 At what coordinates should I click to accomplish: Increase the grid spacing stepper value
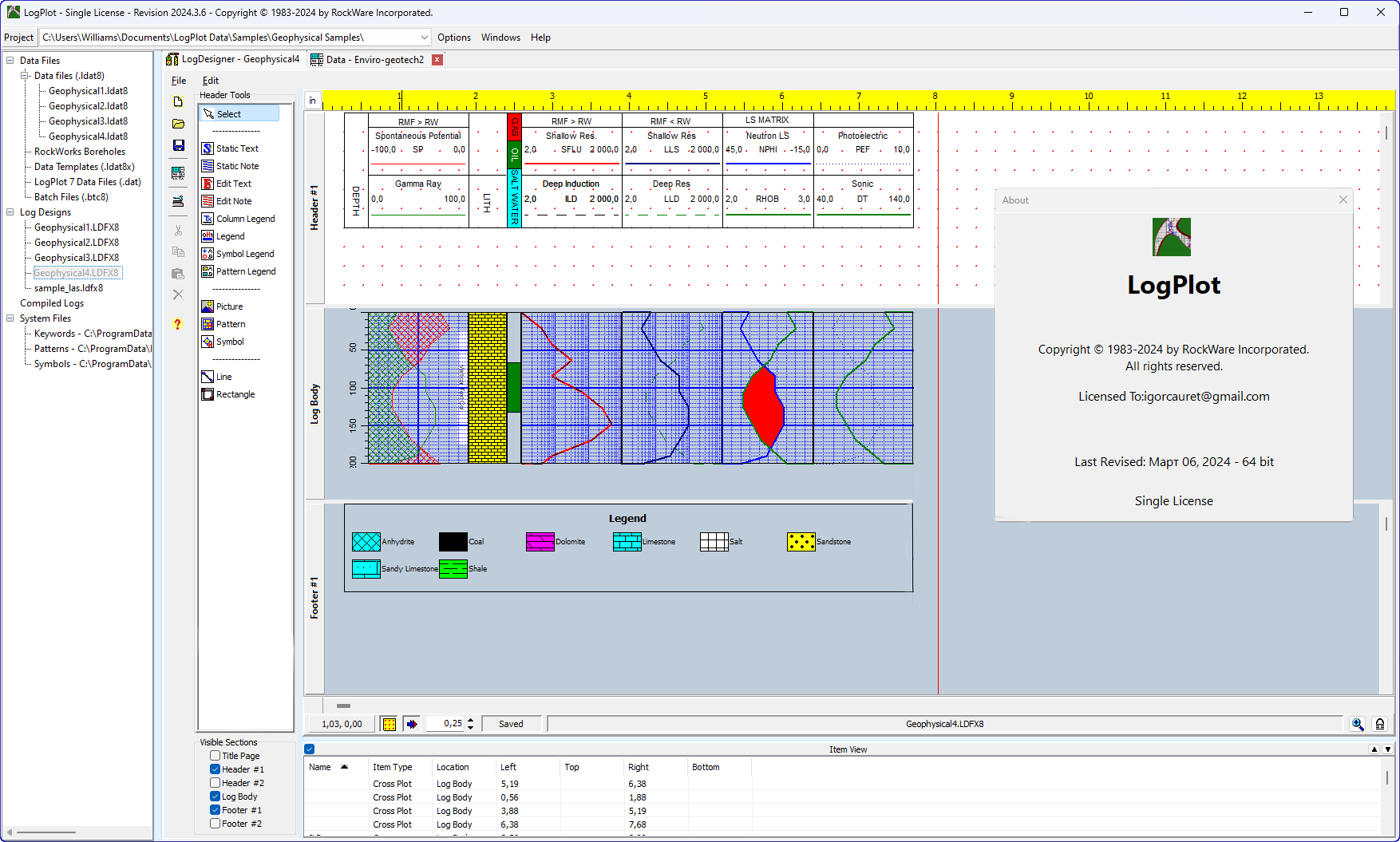471,720
